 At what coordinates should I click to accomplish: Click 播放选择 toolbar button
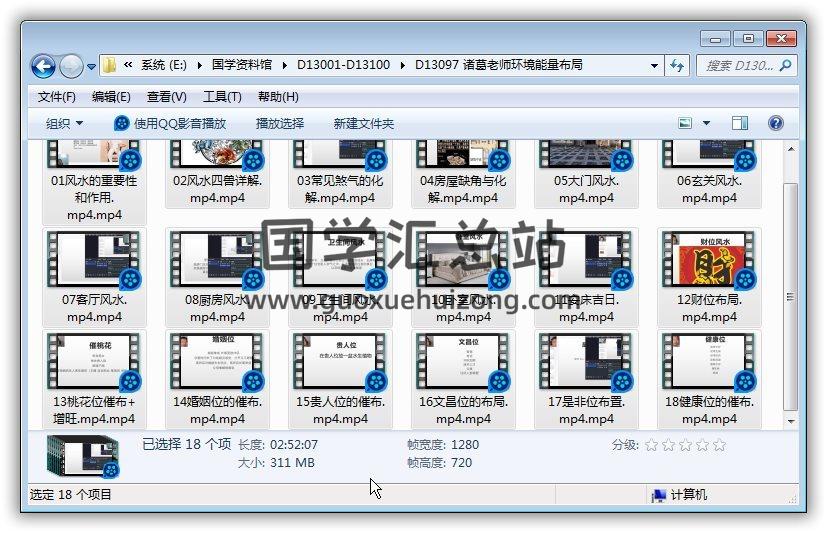coord(280,123)
